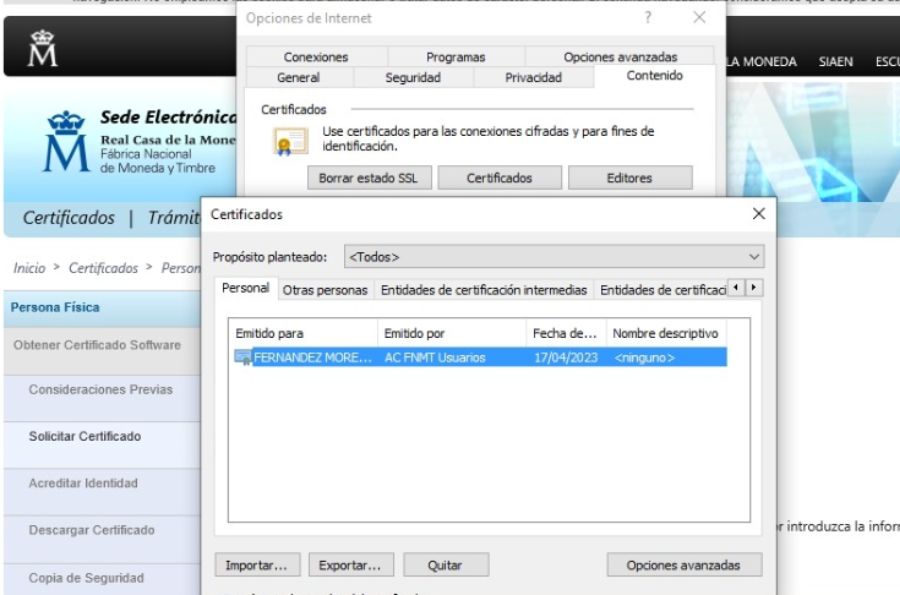Sort by the Nombre descriptivo column header

point(666,333)
